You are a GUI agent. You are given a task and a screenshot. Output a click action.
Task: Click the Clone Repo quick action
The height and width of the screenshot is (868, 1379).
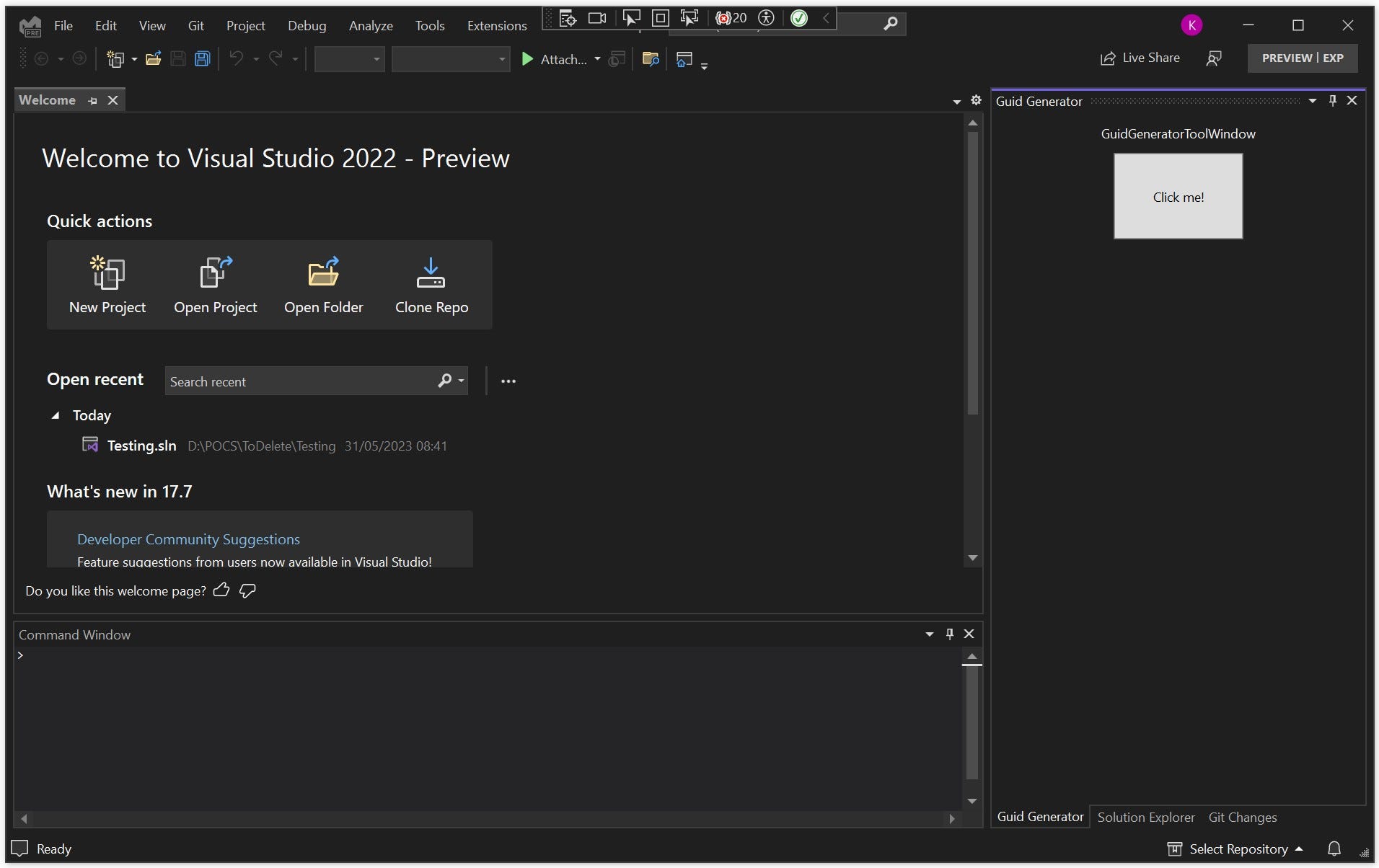431,285
